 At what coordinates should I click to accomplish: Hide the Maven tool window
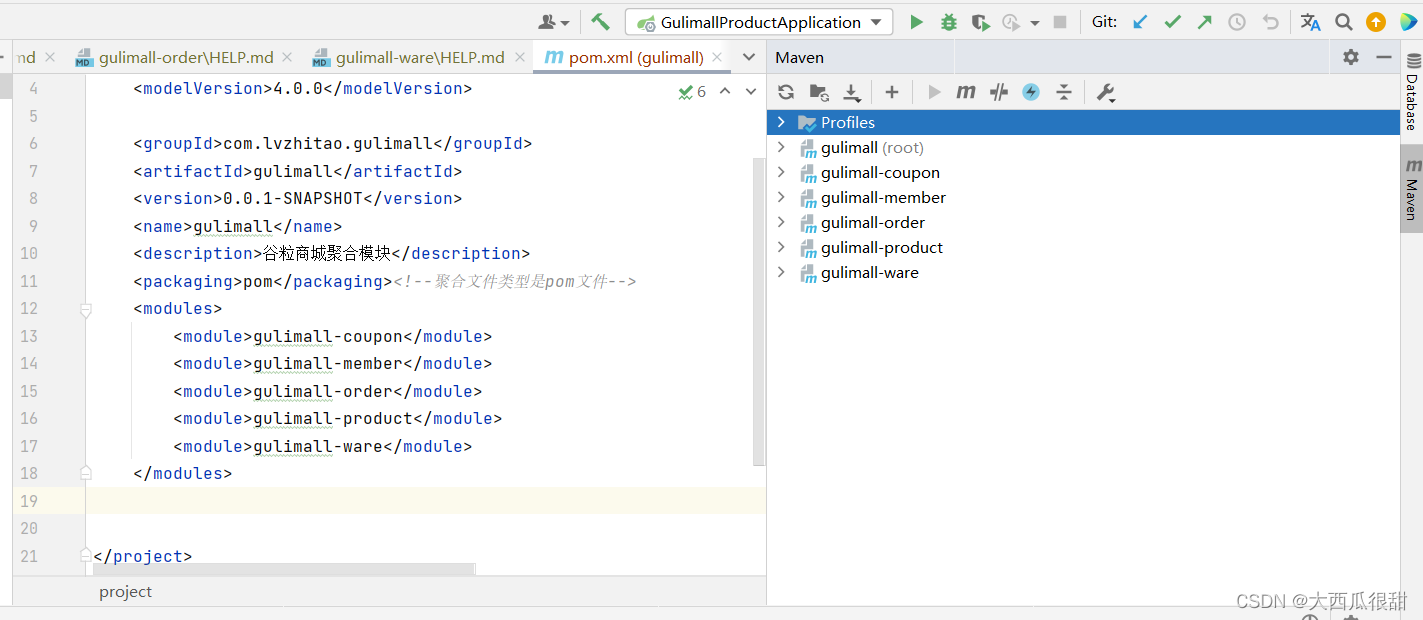tap(1384, 57)
